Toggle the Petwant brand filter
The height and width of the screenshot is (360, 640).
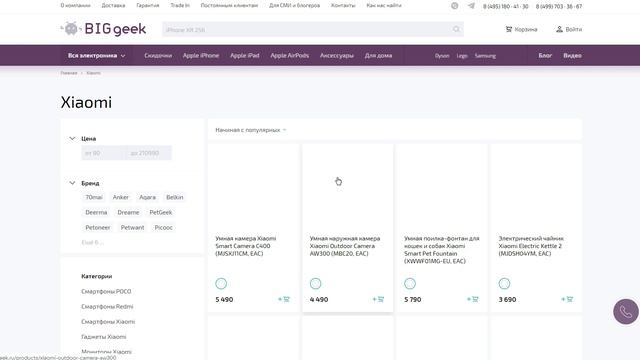[x=132, y=227]
